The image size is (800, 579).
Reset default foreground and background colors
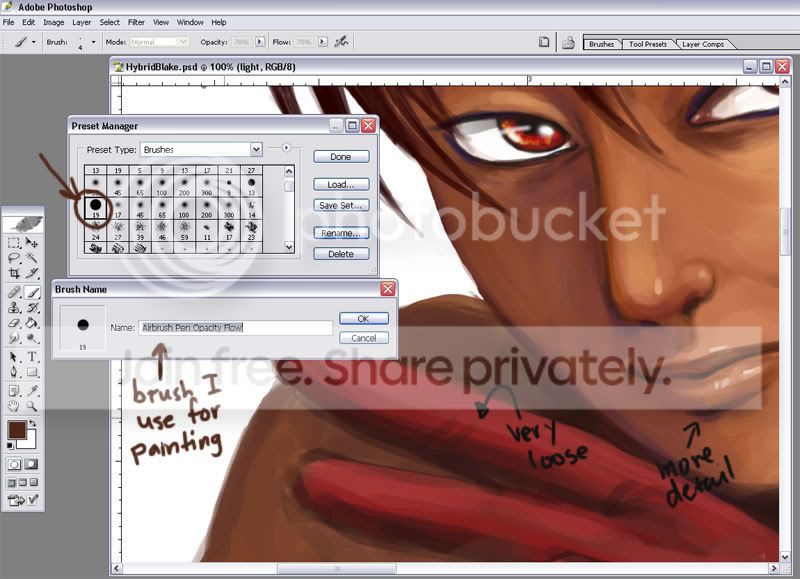(x=10, y=446)
